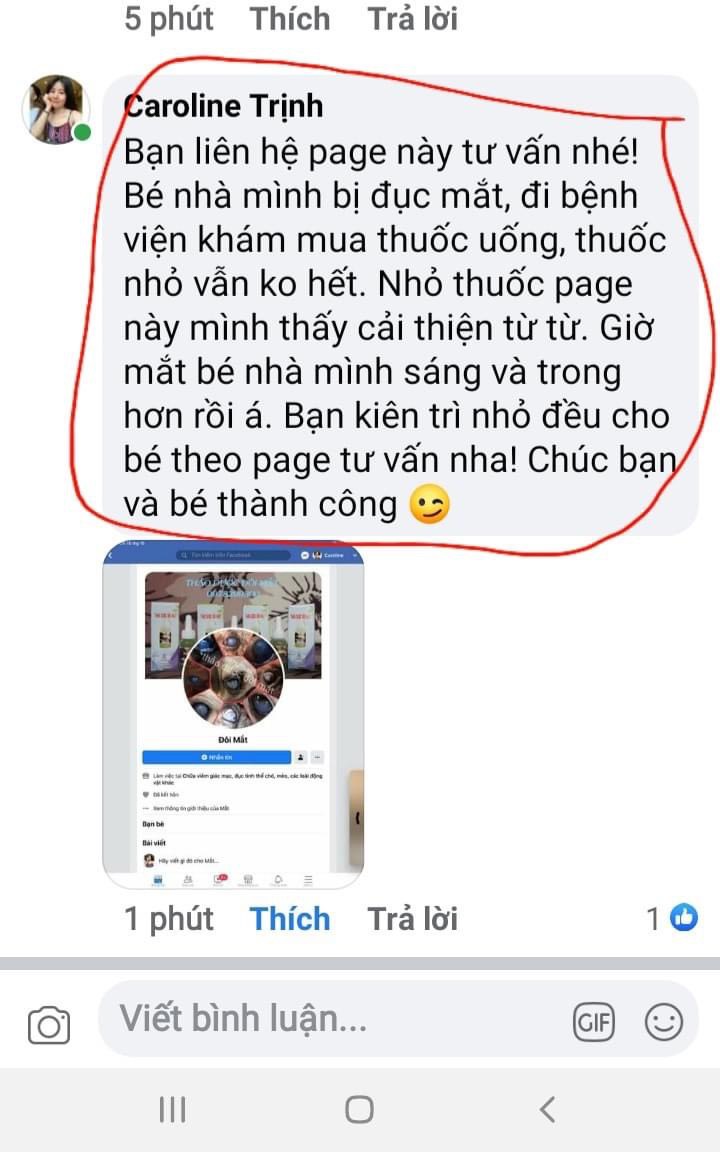
Task: Open the GIF picker icon
Action: click(x=594, y=1022)
